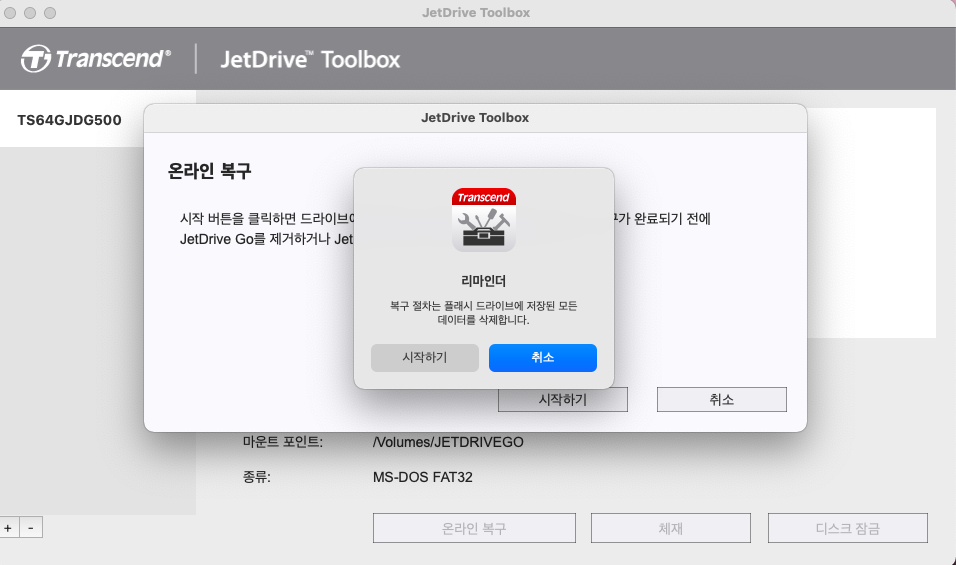
Task: Click the minus button below sidebar
Action: click(x=31, y=528)
